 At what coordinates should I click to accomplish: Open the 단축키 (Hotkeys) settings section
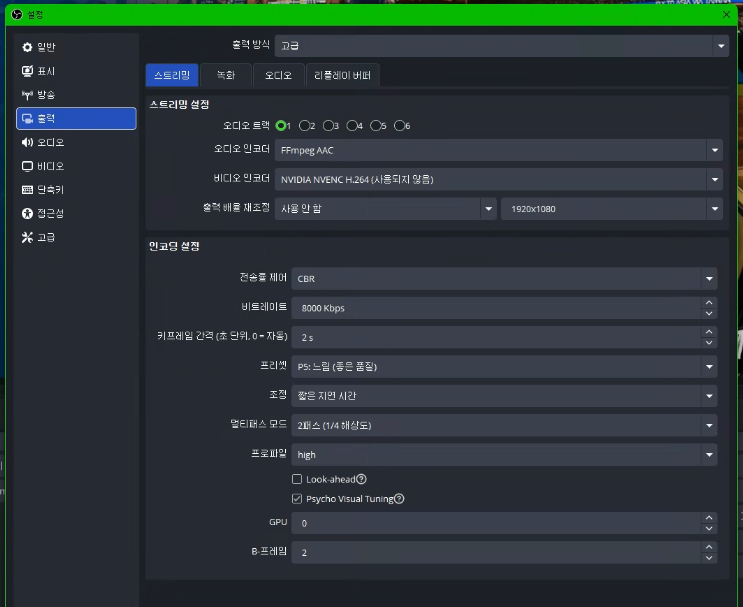pos(50,190)
